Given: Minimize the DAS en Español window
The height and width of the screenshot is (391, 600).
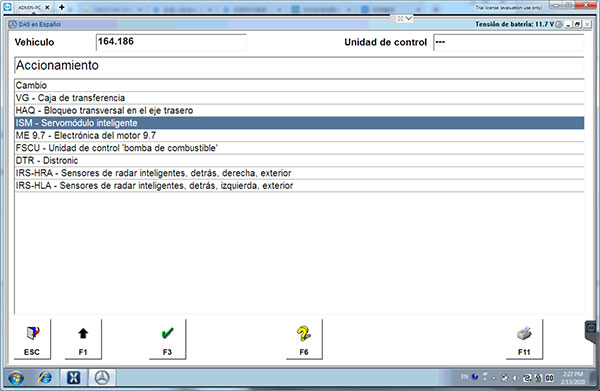Looking at the screenshot, I should (569, 24).
